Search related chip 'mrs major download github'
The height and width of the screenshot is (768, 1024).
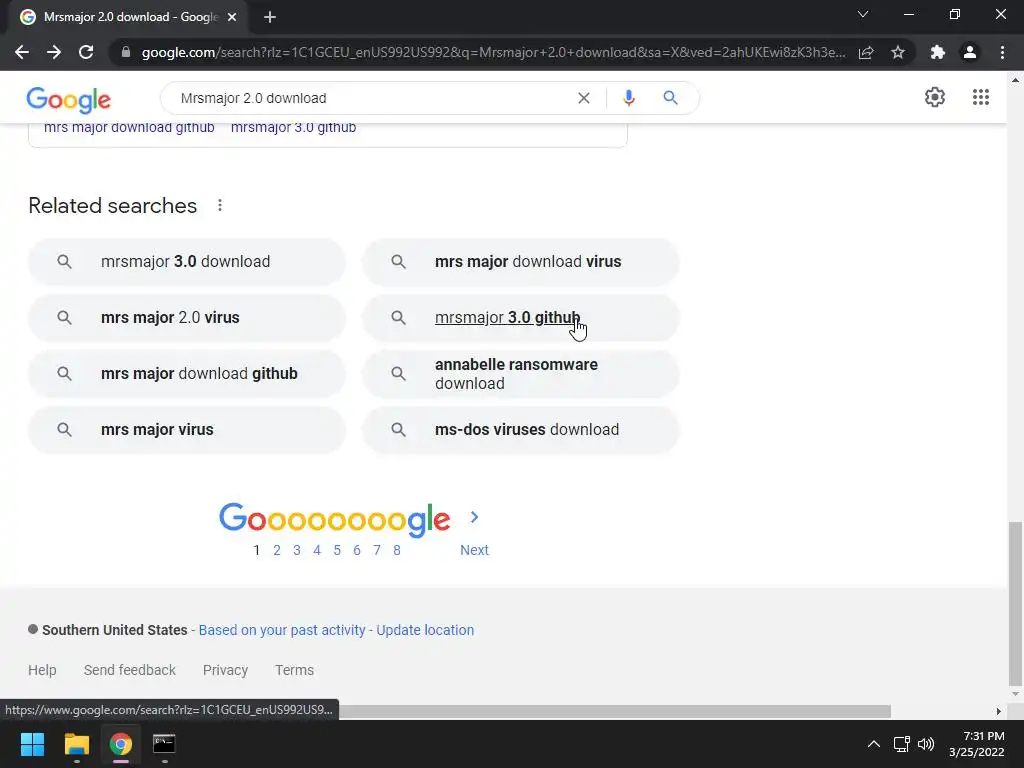186,374
